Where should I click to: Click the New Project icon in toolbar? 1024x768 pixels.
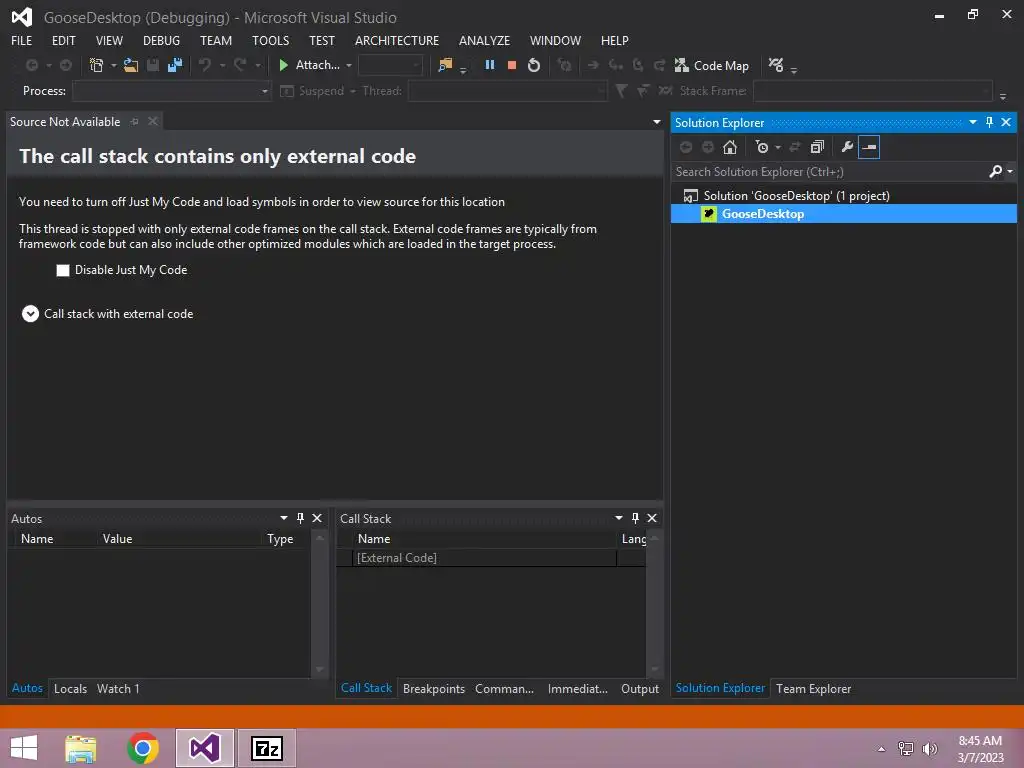coord(96,65)
